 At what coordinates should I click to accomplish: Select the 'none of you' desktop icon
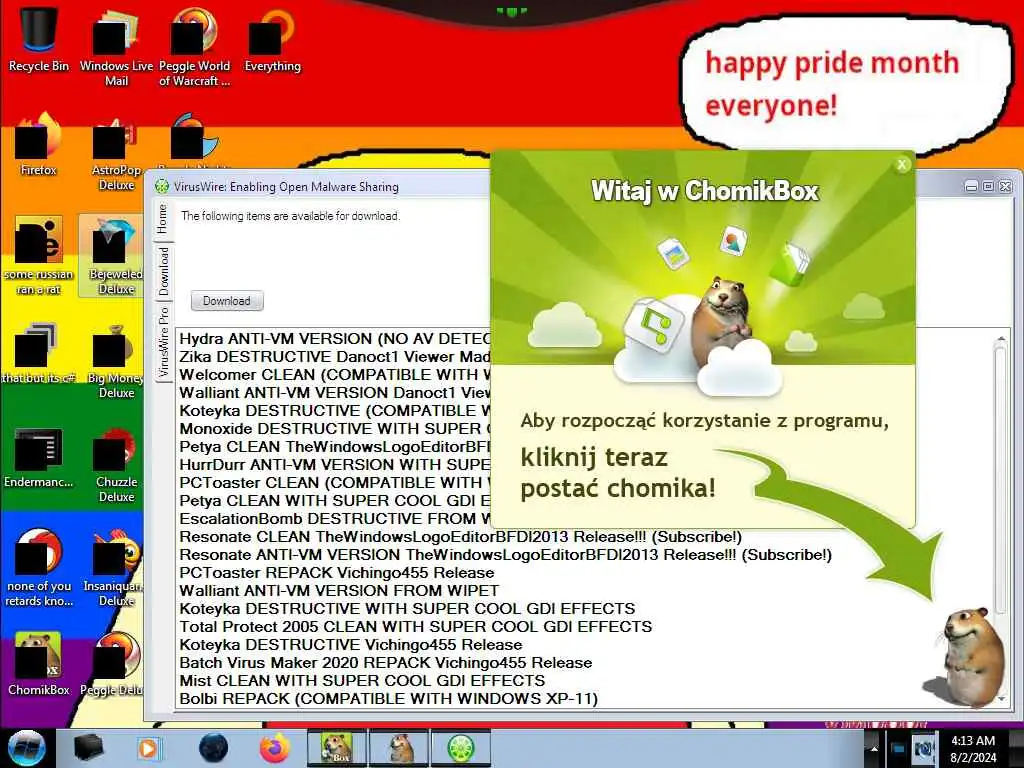38,567
